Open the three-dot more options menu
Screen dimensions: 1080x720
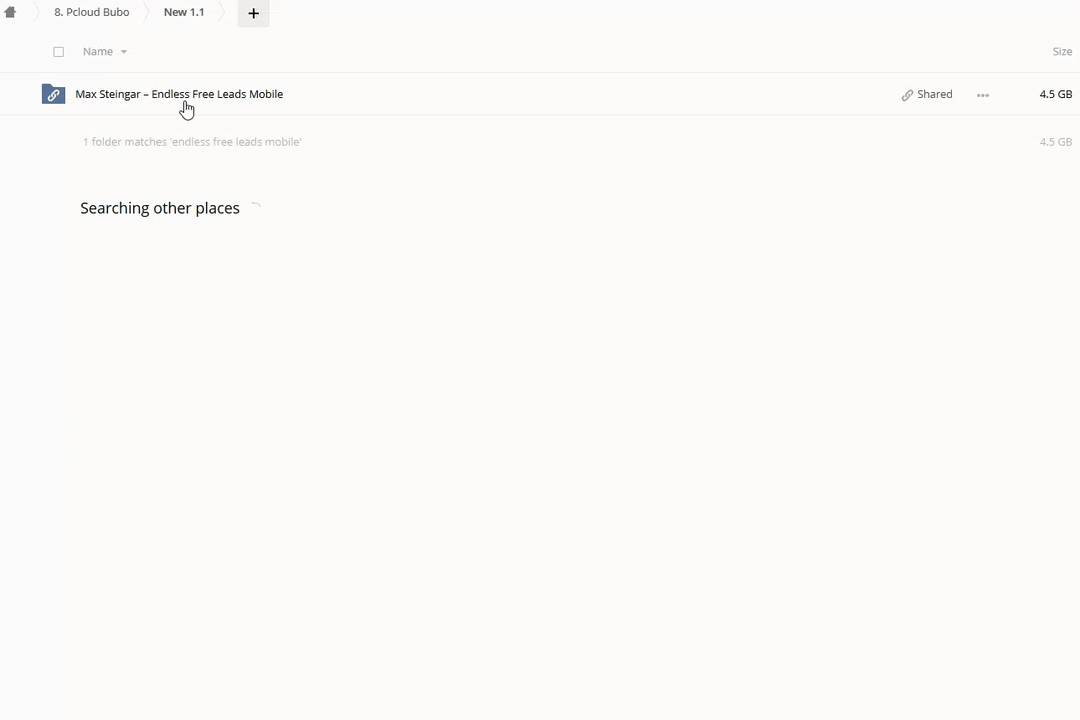tap(983, 95)
